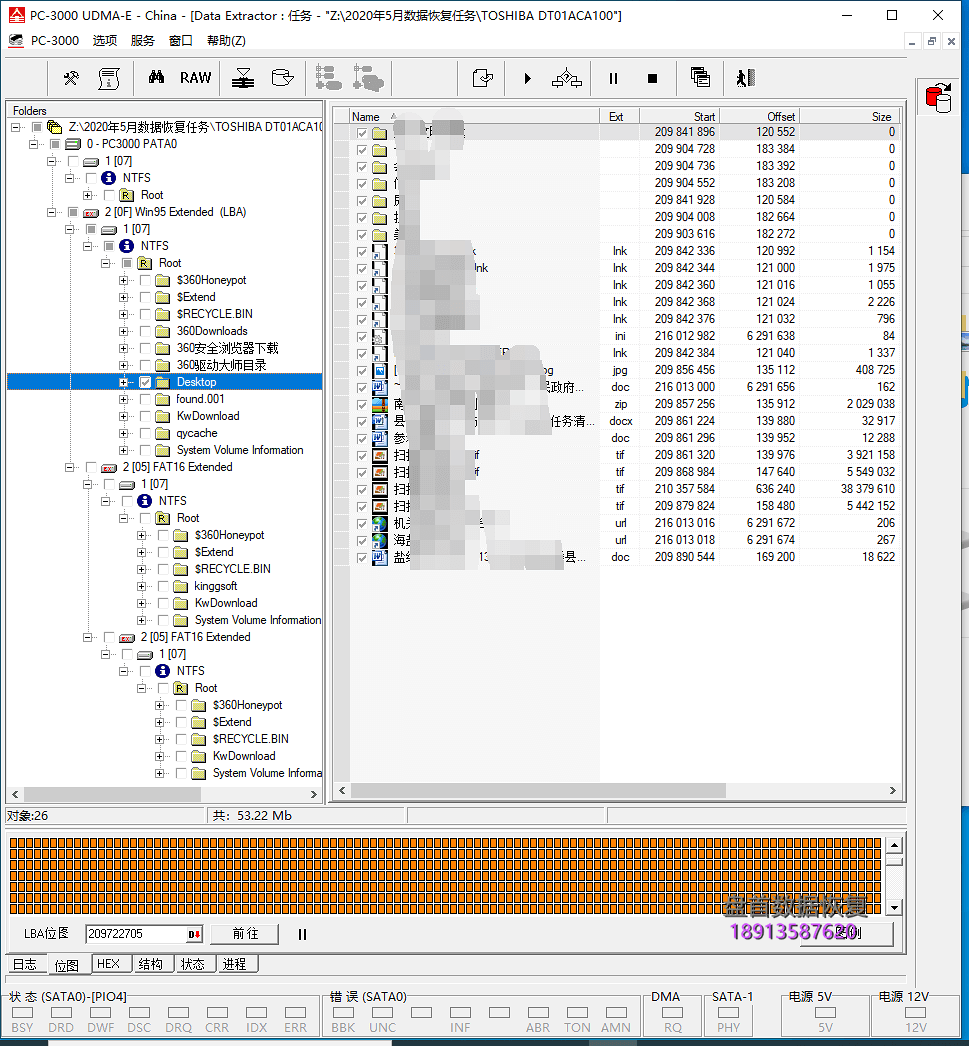This screenshot has height=1046, width=969.
Task: Open the 服务 menu
Action: (143, 41)
